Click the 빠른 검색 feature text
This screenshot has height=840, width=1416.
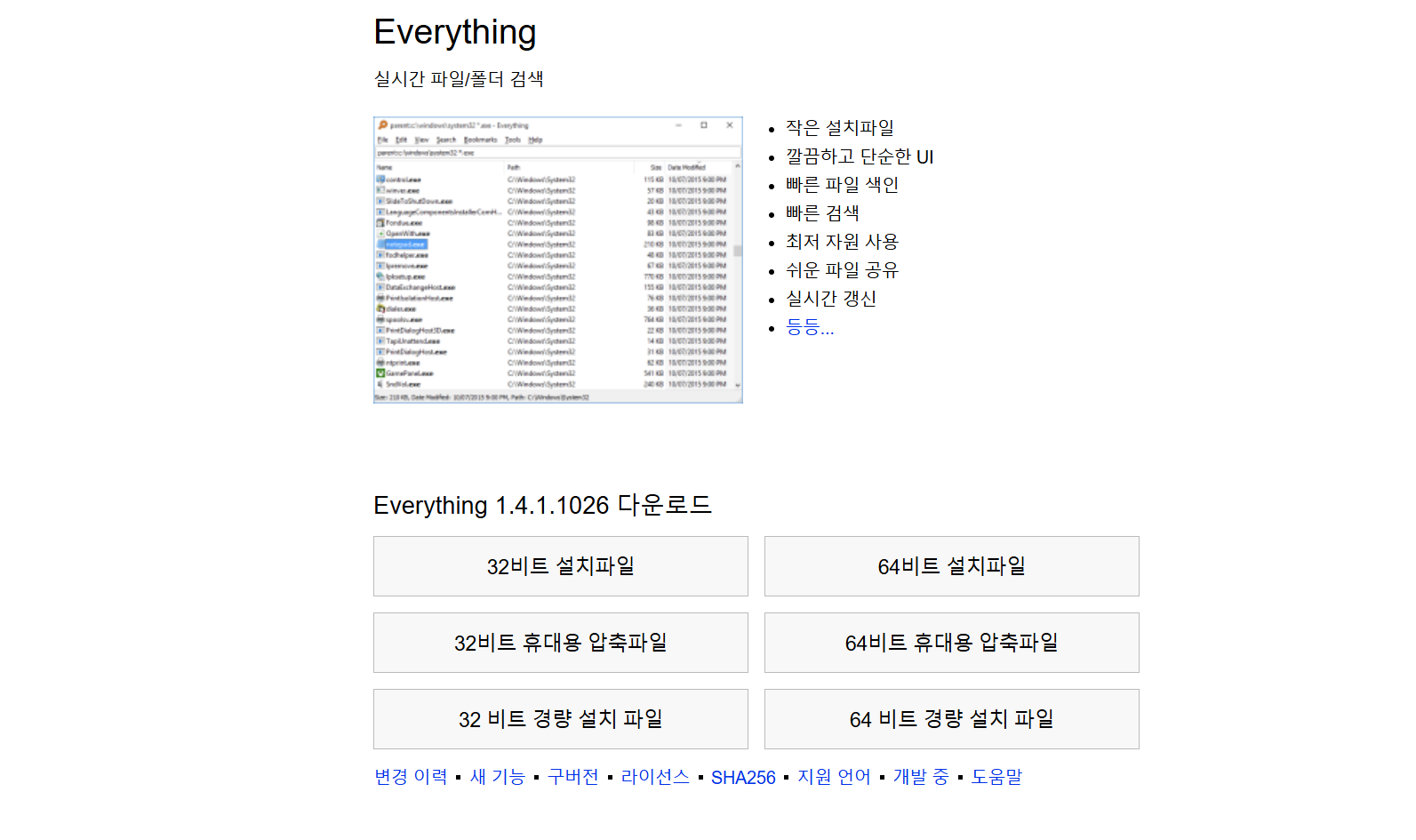click(x=822, y=213)
